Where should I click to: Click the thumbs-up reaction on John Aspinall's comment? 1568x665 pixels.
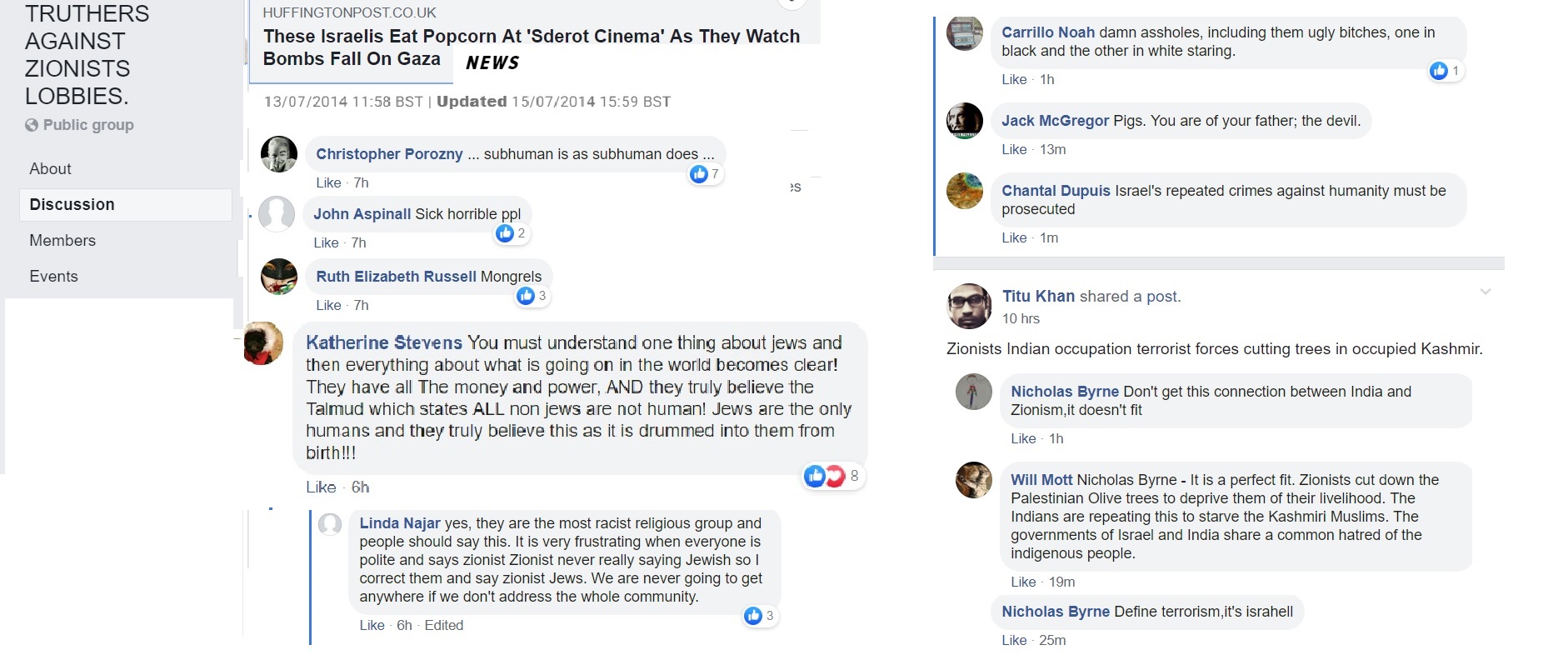(x=504, y=233)
